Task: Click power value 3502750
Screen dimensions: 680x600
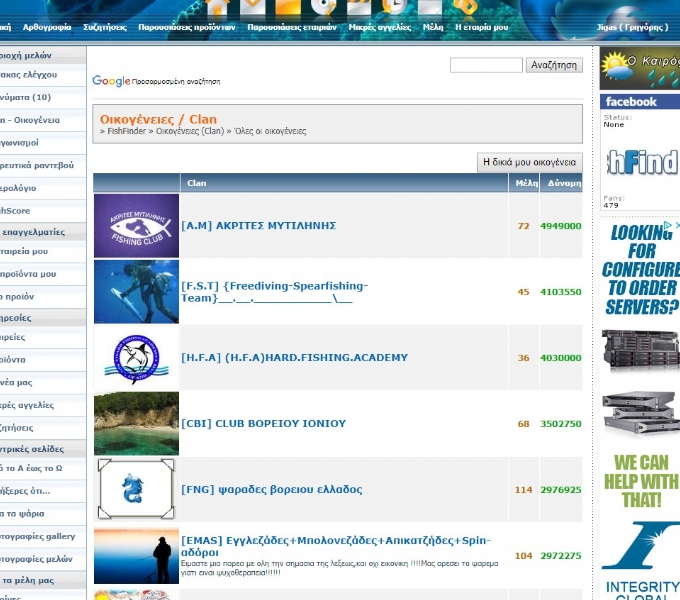Action: [x=561, y=424]
